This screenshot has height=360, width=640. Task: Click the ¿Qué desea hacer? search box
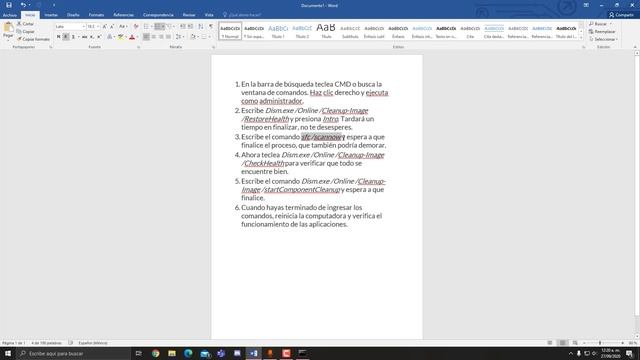point(242,15)
